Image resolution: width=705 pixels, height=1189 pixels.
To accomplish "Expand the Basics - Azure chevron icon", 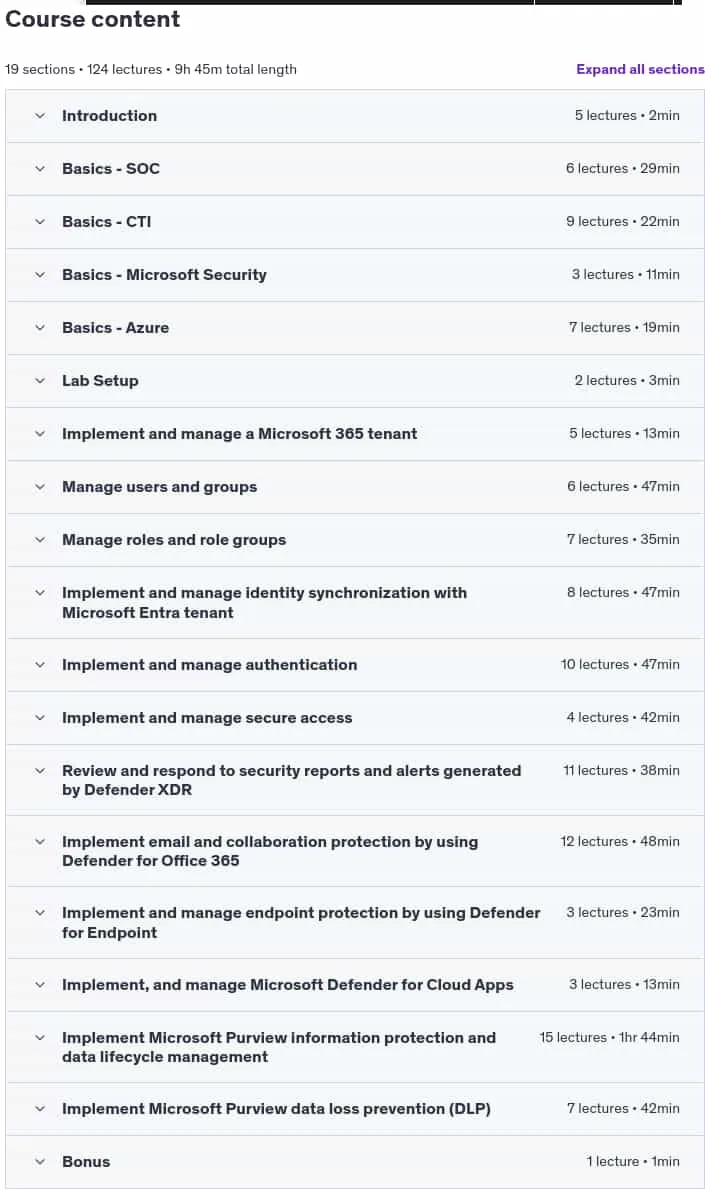I will [40, 328].
